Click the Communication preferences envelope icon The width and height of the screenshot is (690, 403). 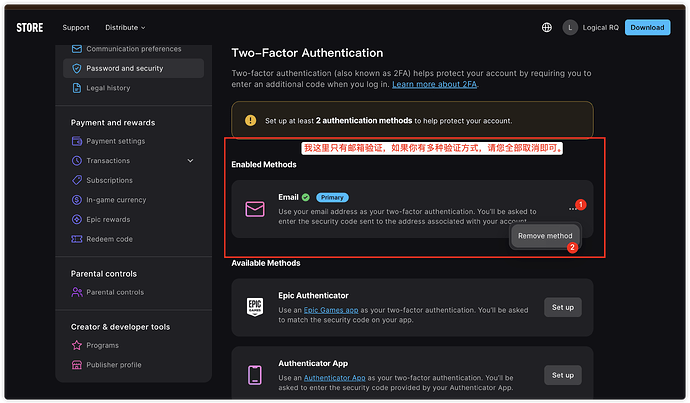coord(77,48)
